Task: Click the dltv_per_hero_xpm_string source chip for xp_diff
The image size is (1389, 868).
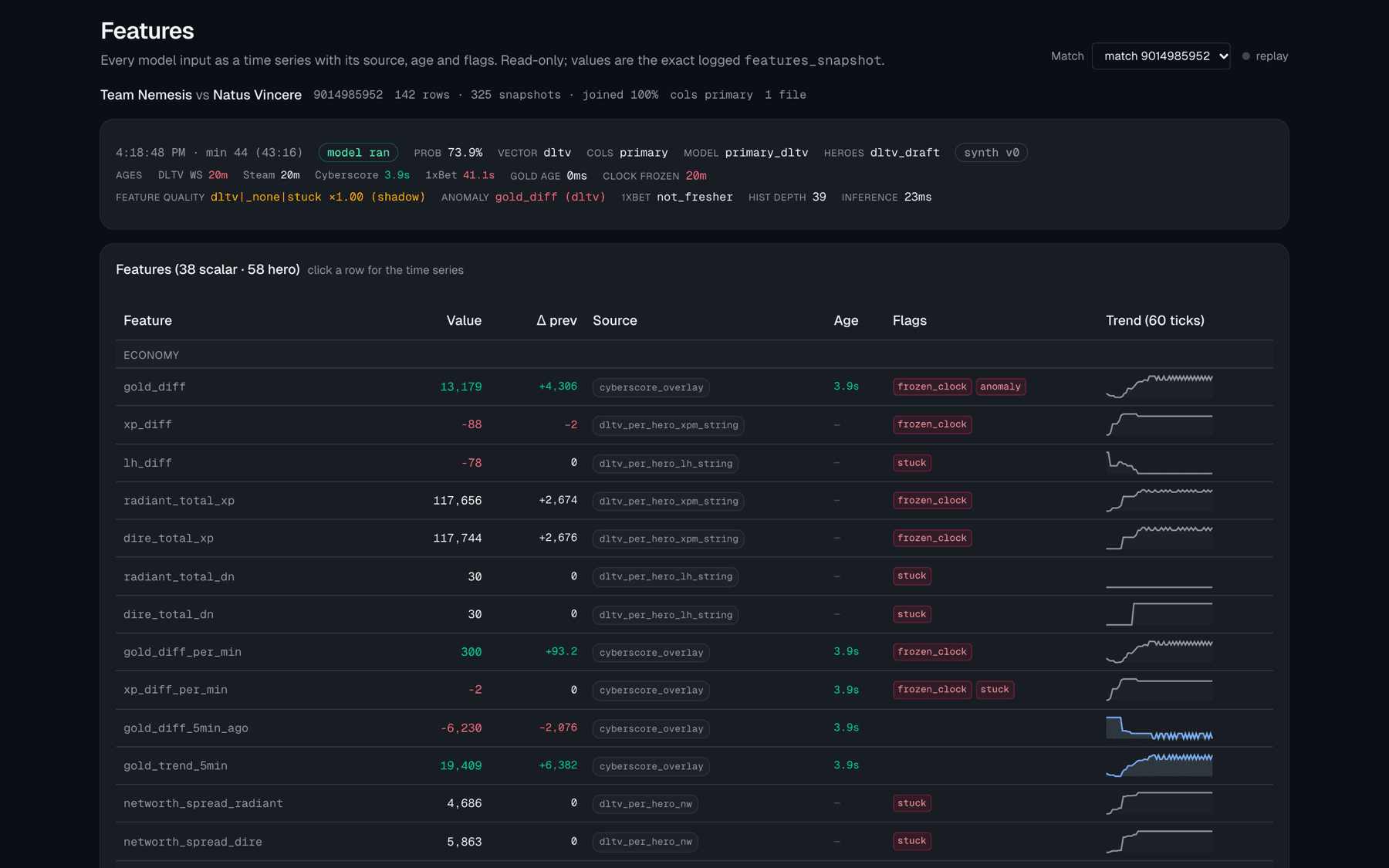Action: click(x=668, y=425)
